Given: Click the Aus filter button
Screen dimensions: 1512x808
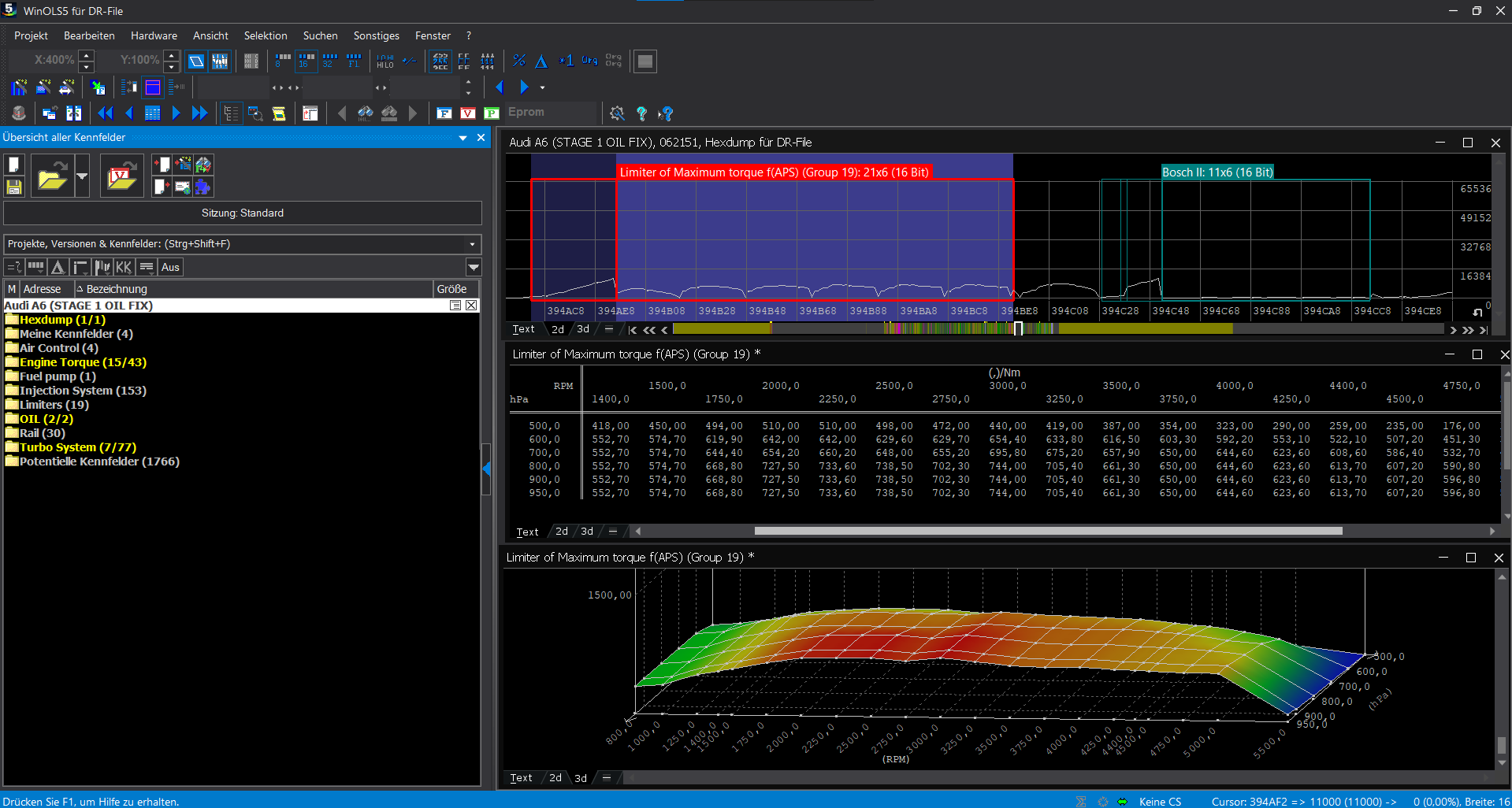Looking at the screenshot, I should [170, 267].
